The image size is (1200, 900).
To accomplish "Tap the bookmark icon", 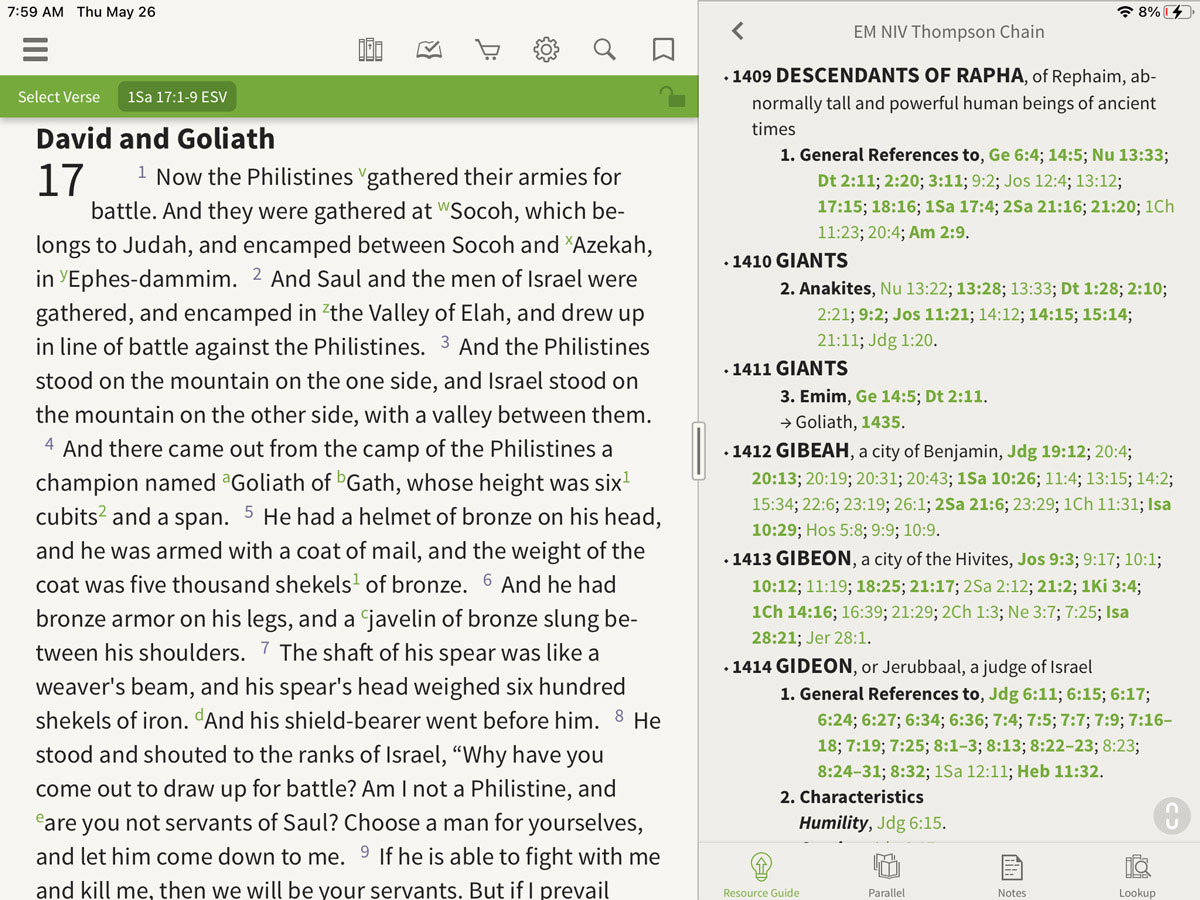I will coord(663,49).
